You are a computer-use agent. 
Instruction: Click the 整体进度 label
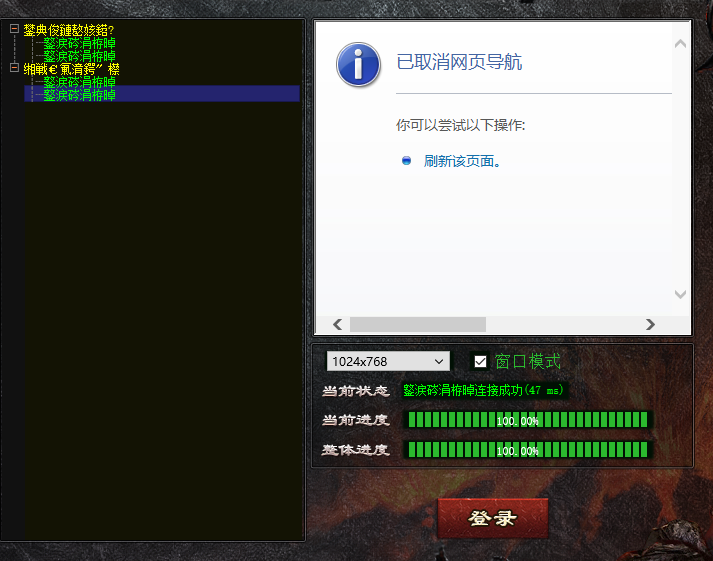tap(356, 450)
